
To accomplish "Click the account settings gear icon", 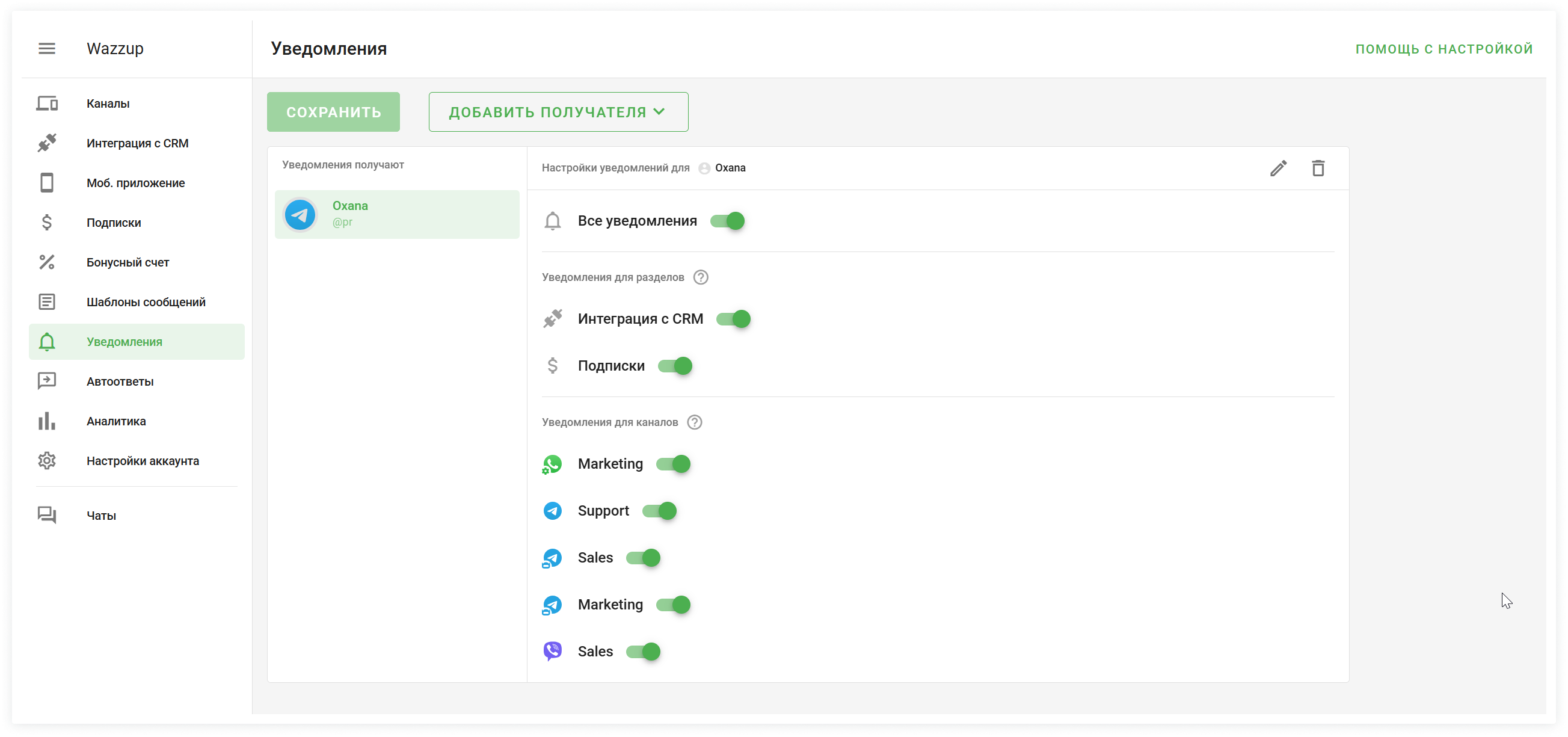I will 47,461.
